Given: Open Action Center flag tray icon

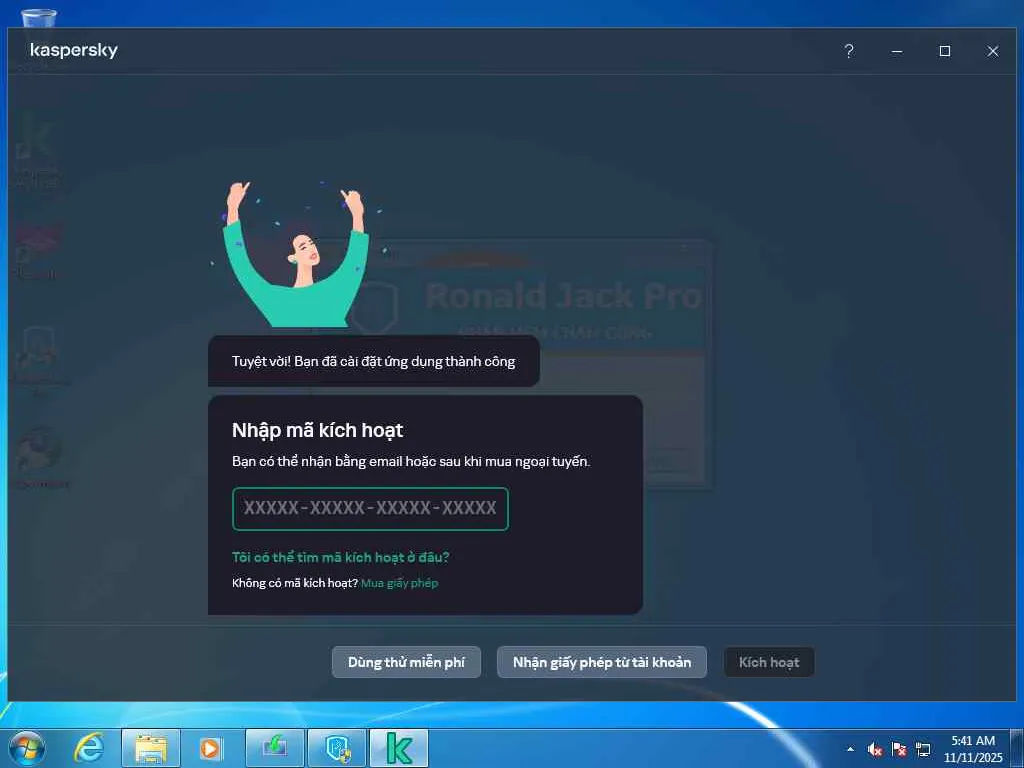Looking at the screenshot, I should pyautogui.click(x=899, y=749).
